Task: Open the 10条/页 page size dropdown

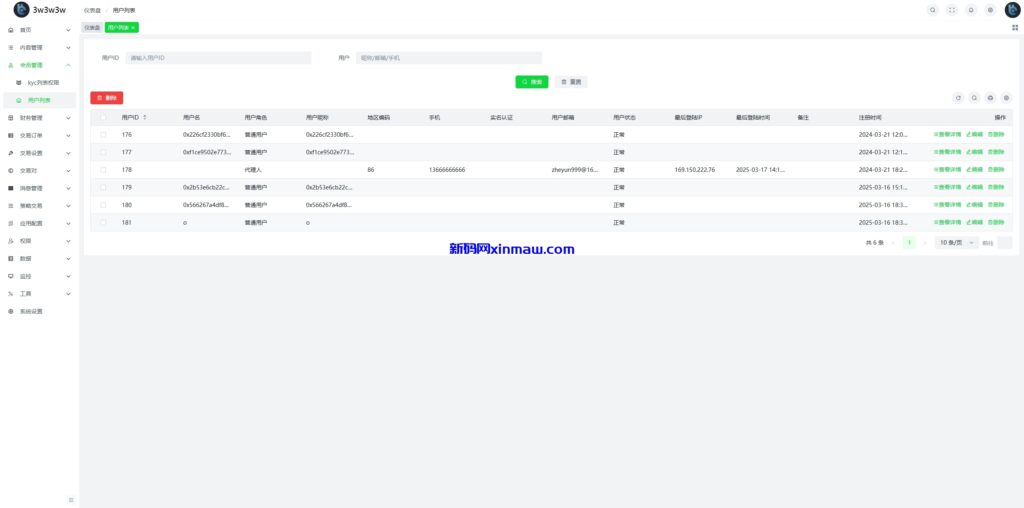Action: pos(956,242)
